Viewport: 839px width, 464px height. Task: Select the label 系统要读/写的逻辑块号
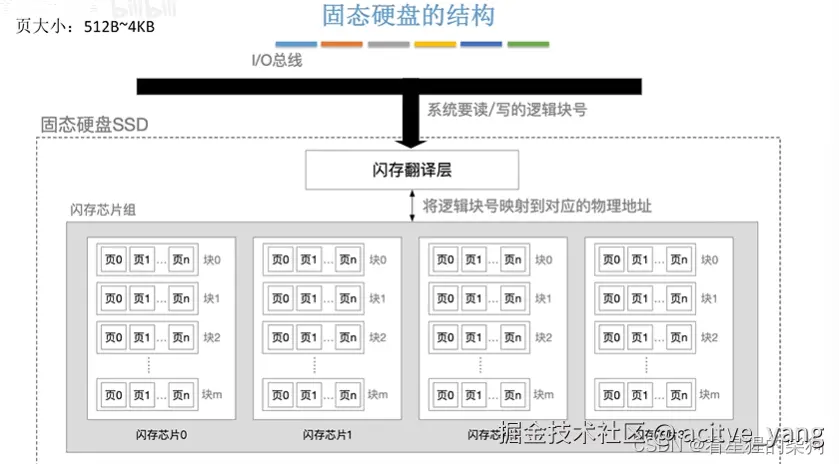click(x=507, y=110)
